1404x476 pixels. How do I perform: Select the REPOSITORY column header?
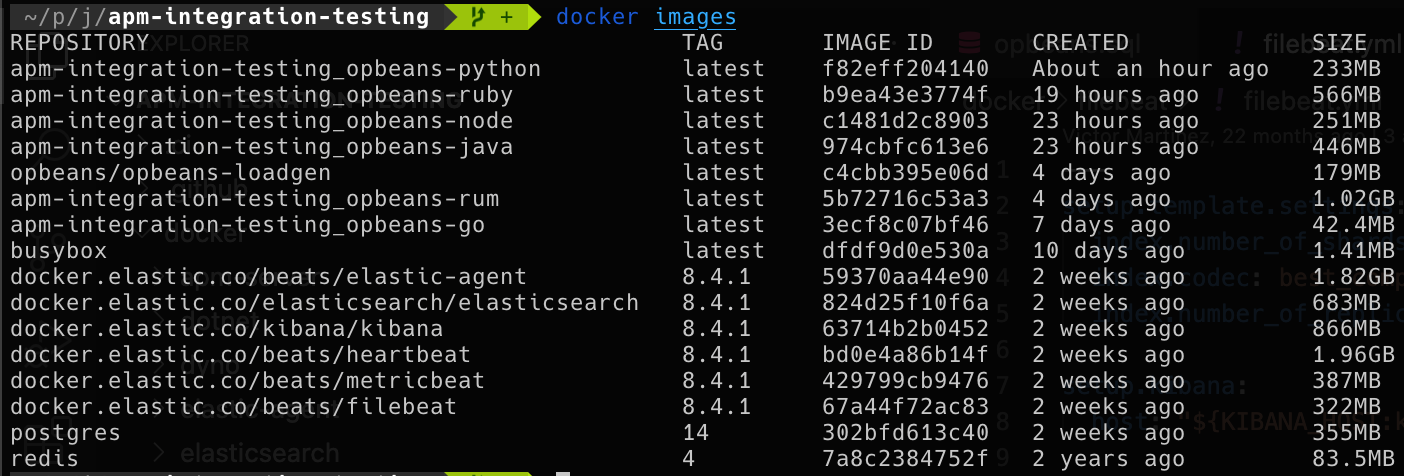79,43
